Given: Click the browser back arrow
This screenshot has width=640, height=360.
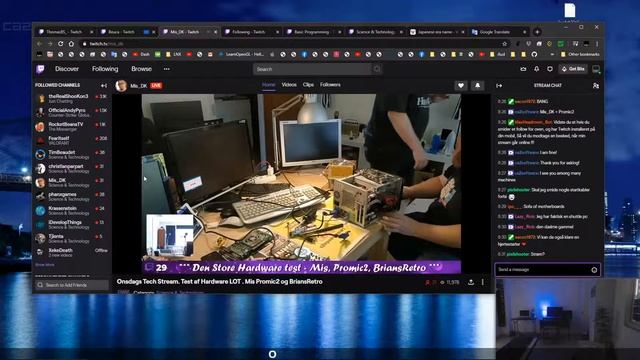Looking at the screenshot, I should point(39,44).
